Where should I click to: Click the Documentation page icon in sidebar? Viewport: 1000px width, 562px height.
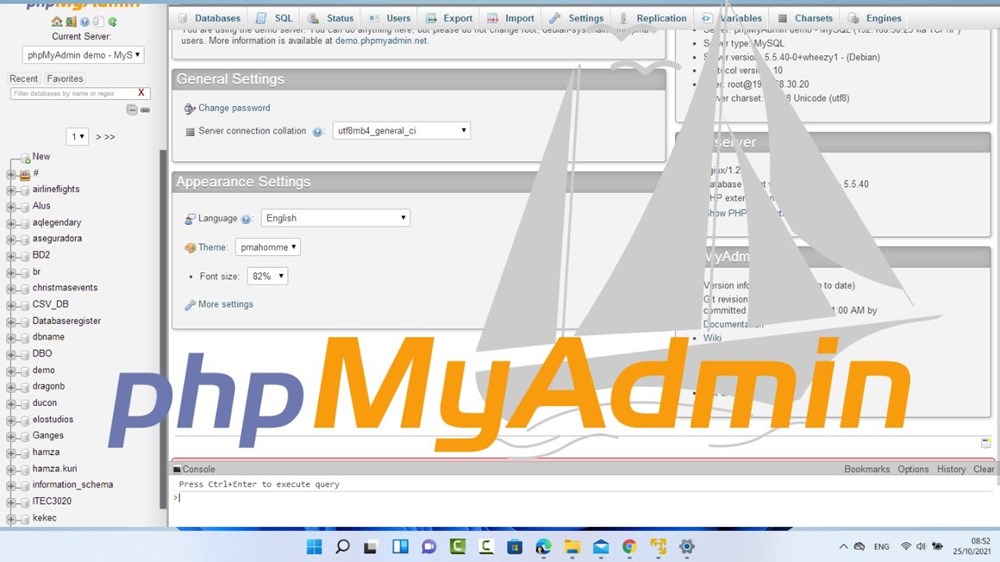(x=98, y=22)
